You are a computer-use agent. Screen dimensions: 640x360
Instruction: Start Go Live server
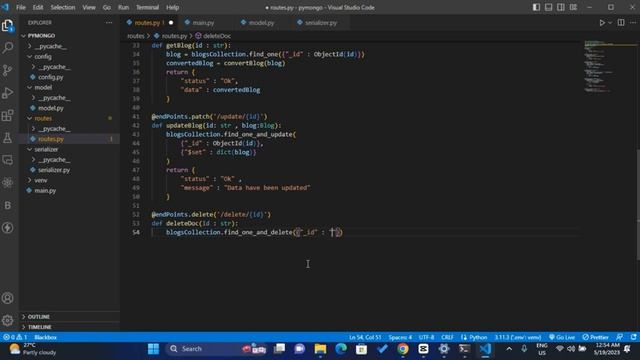[x=562, y=337]
